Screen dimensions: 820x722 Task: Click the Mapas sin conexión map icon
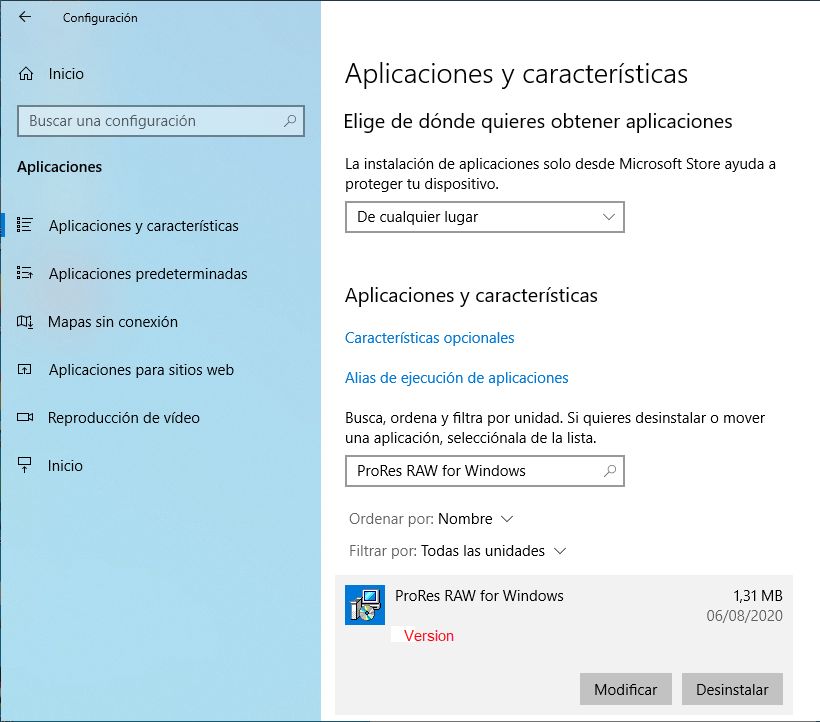coord(25,322)
